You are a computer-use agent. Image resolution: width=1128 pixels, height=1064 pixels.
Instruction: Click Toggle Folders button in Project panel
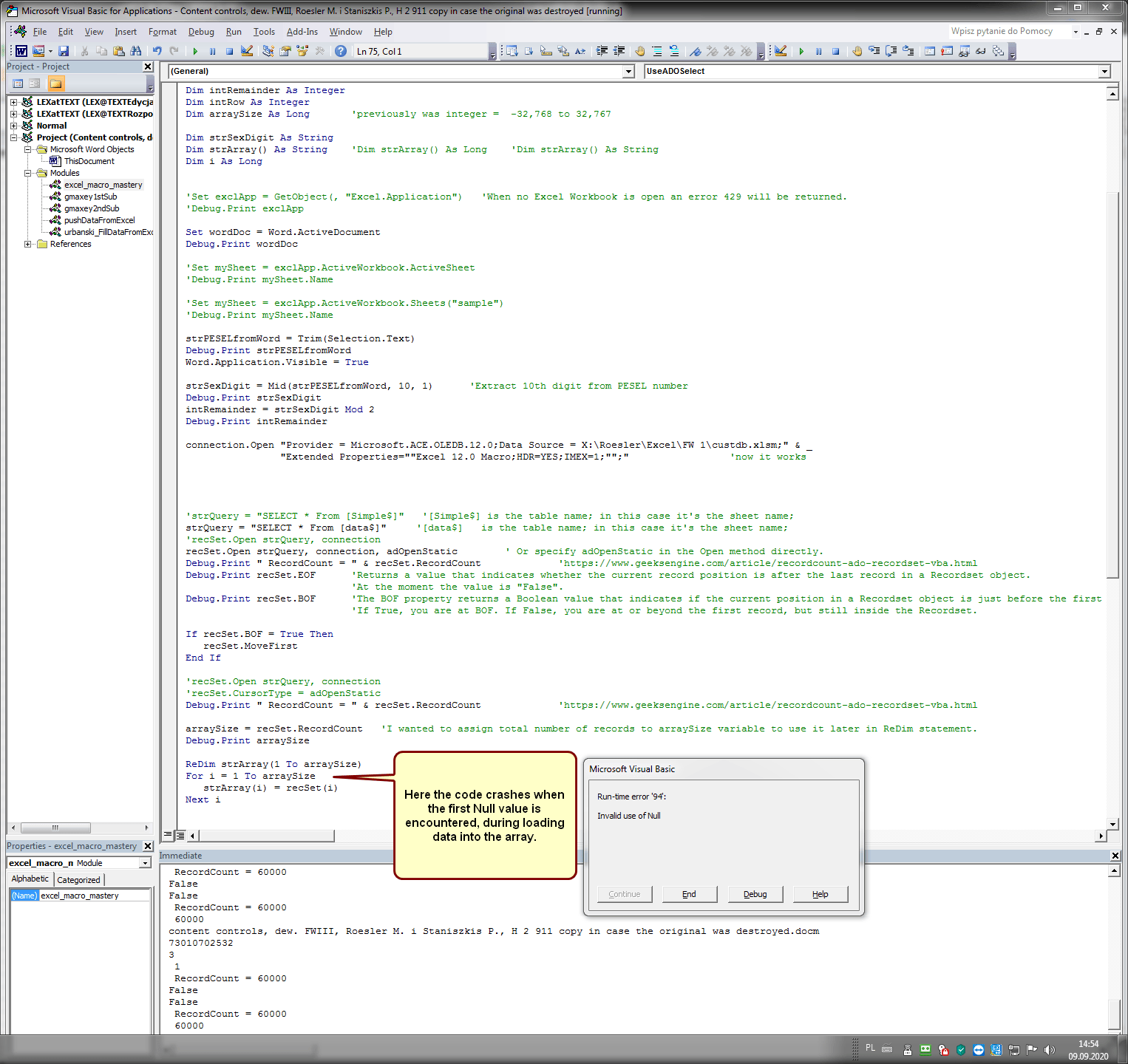56,83
